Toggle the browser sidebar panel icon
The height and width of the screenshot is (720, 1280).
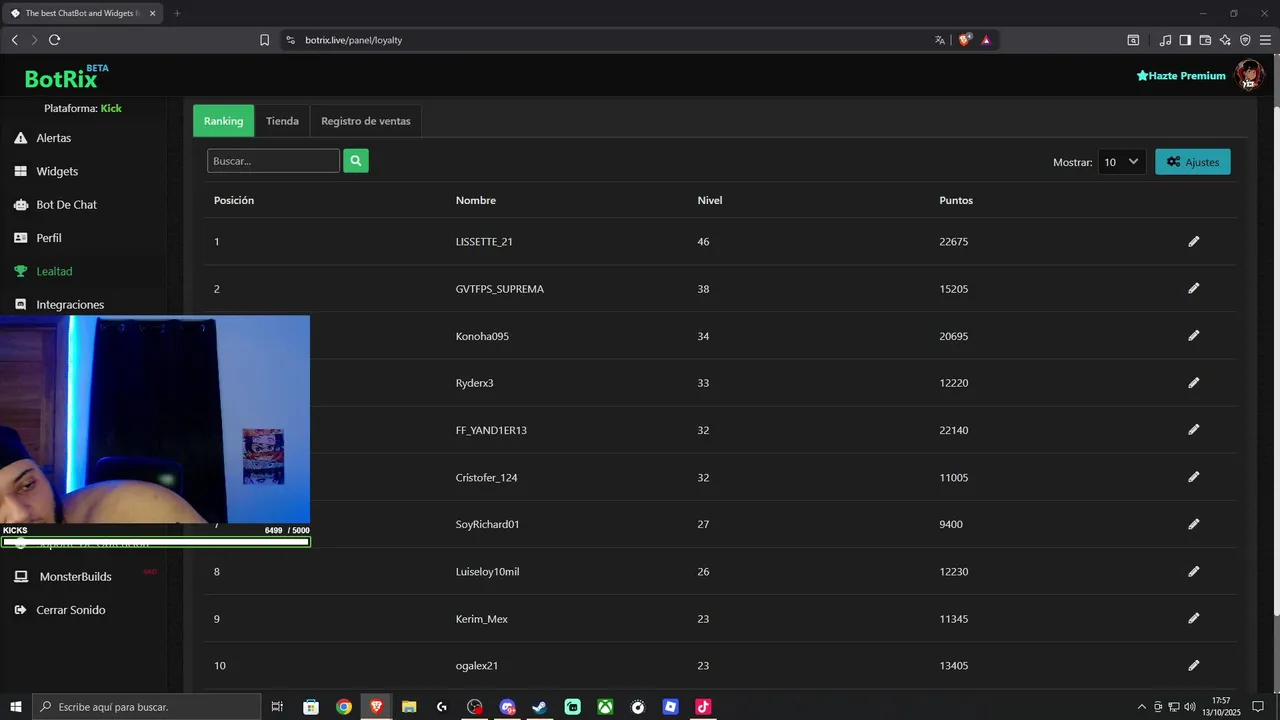tap(1185, 40)
